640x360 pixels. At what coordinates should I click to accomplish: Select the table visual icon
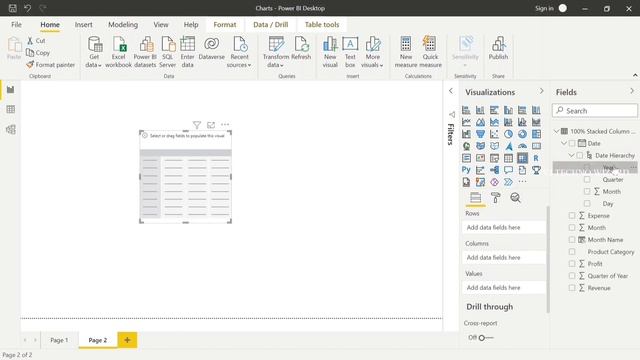click(x=508, y=158)
